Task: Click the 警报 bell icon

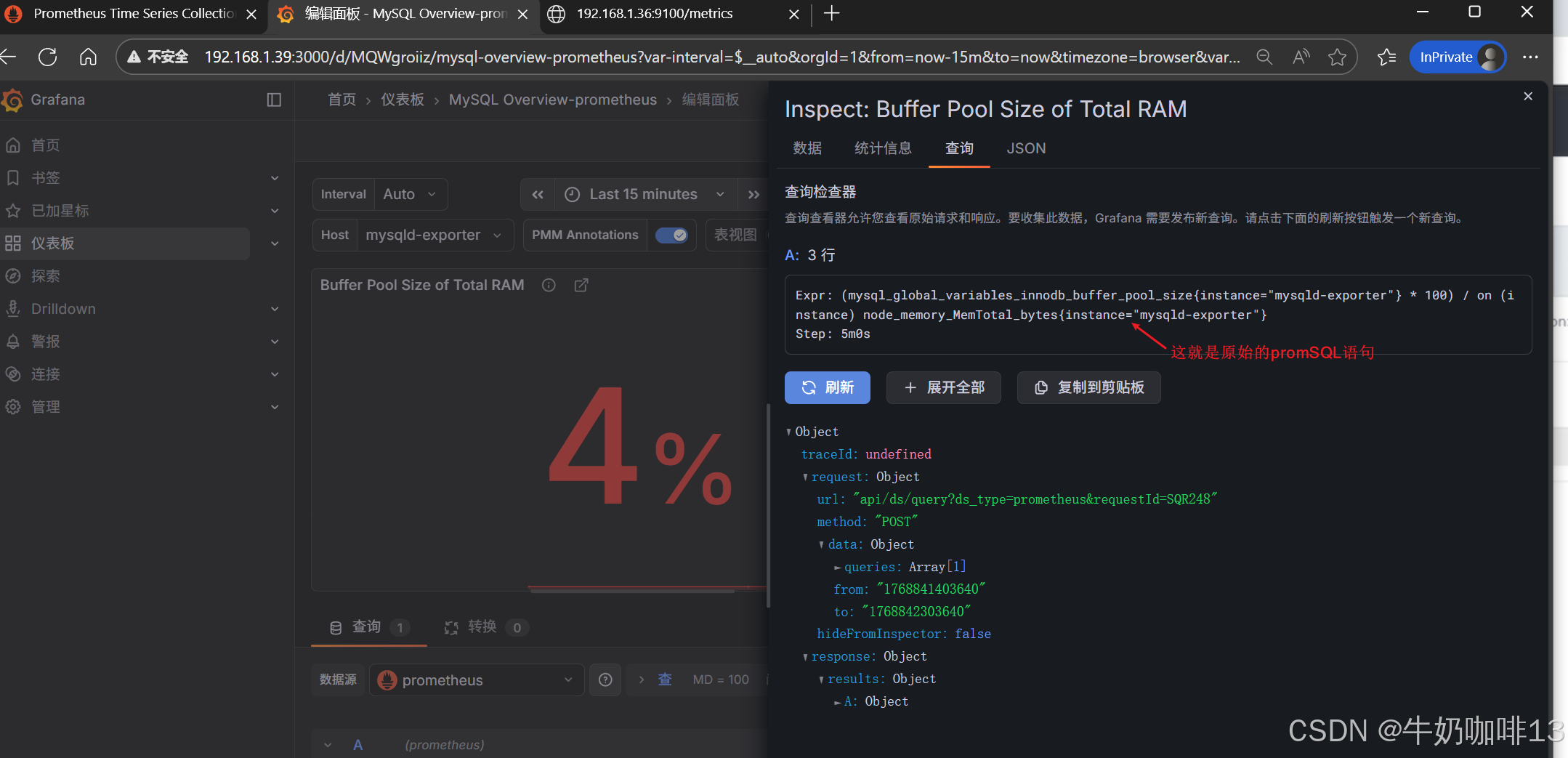Action: point(13,342)
